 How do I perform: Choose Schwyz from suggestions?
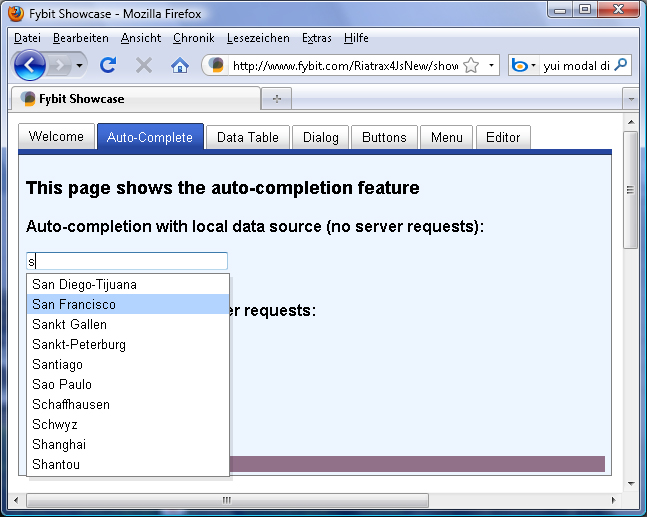128,424
